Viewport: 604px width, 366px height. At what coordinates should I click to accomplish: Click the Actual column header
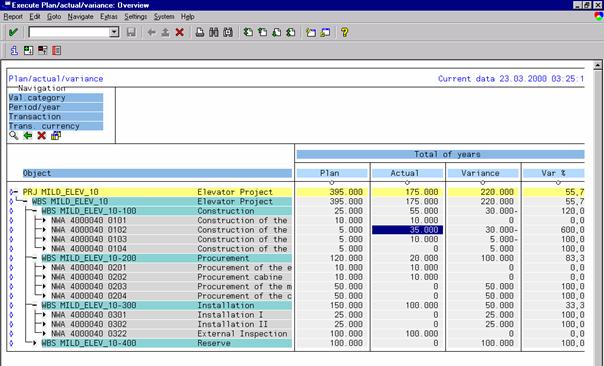tap(408, 173)
